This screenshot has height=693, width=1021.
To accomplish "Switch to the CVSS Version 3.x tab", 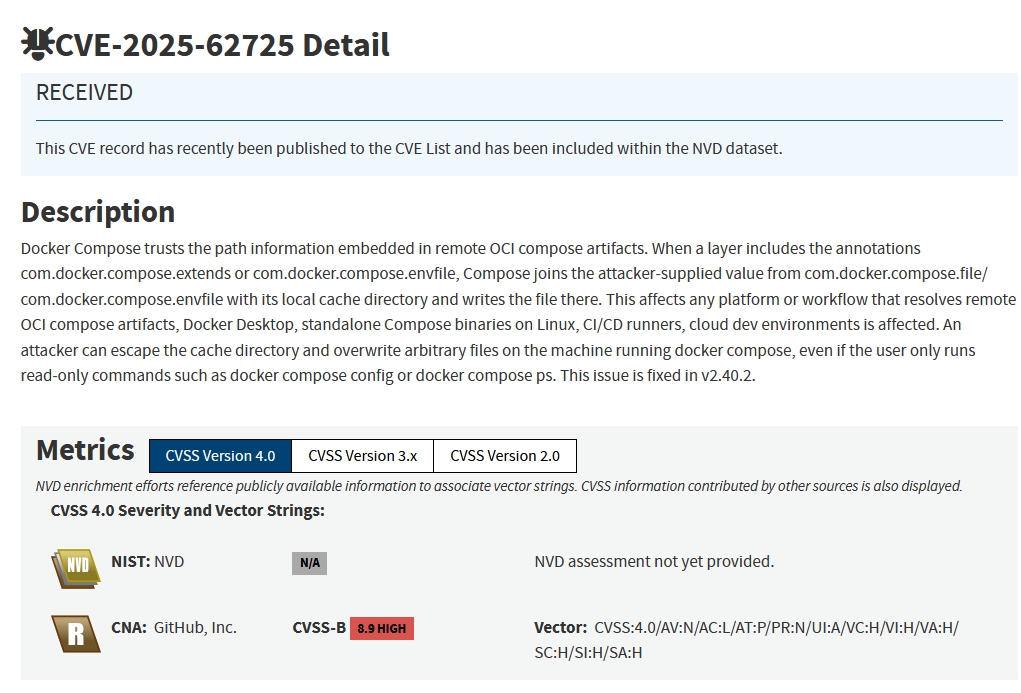I will [362, 456].
